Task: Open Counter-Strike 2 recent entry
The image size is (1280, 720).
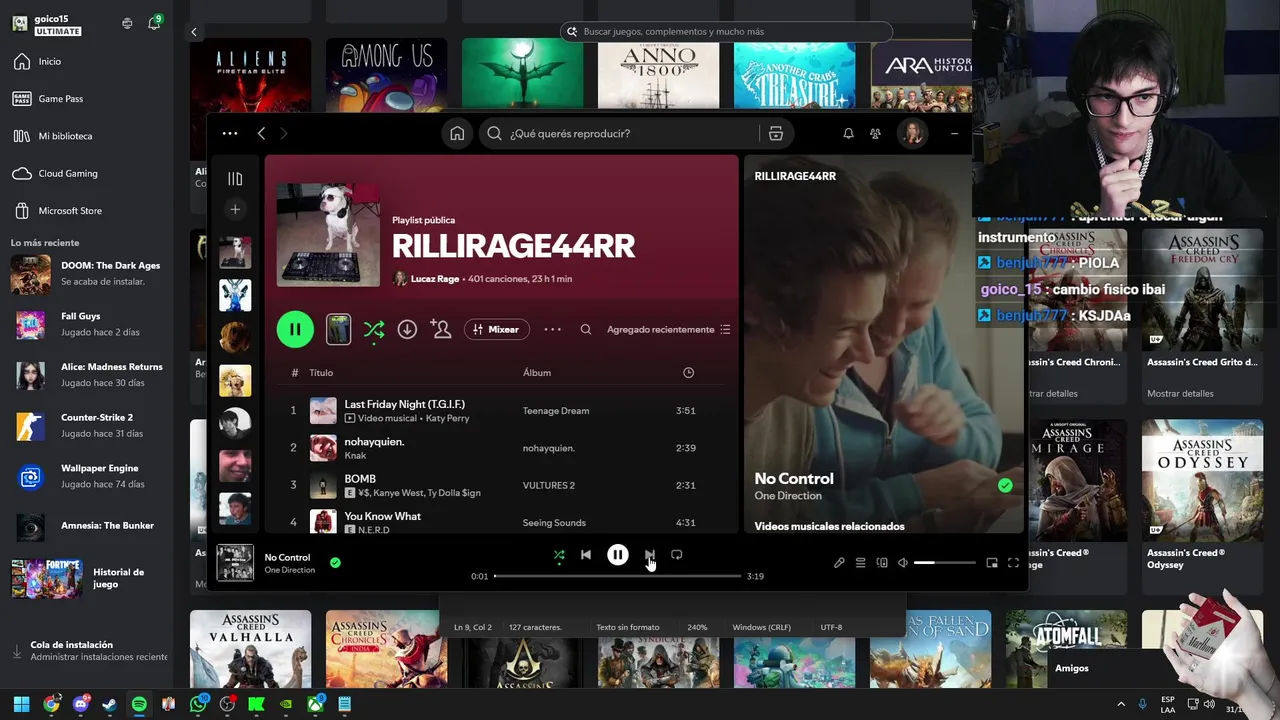Action: point(86,425)
